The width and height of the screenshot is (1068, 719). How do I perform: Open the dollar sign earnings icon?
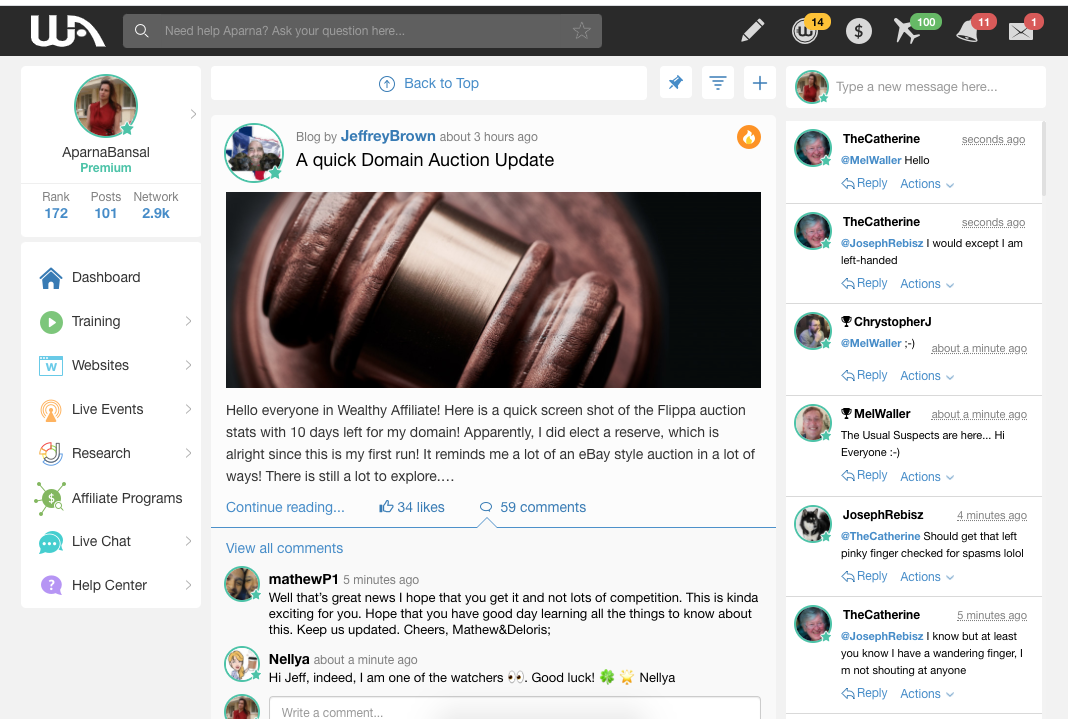click(x=858, y=31)
